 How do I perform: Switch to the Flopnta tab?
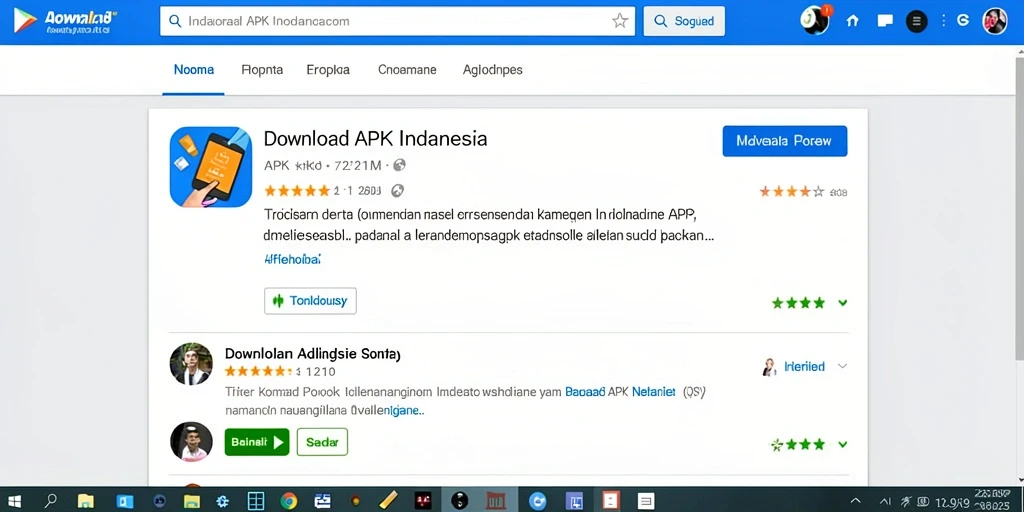(262, 70)
